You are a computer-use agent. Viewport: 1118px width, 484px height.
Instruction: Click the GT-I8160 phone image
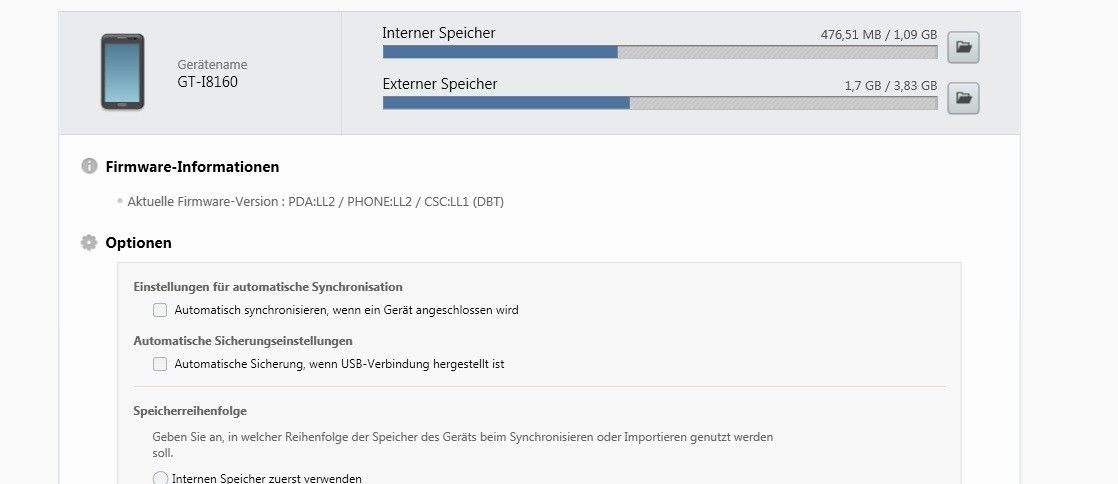click(123, 72)
